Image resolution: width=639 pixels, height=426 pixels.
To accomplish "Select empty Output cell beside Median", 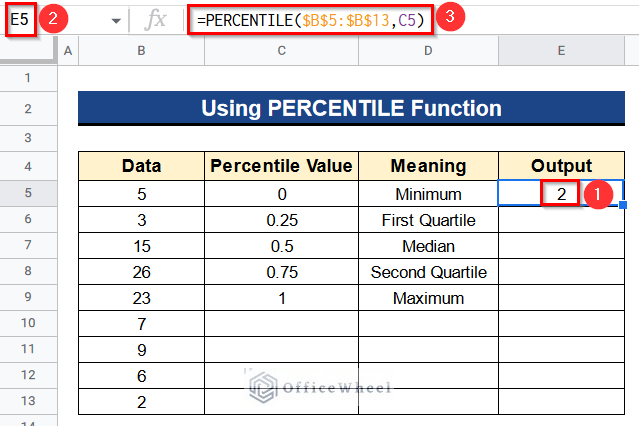I will pyautogui.click(x=562, y=246).
